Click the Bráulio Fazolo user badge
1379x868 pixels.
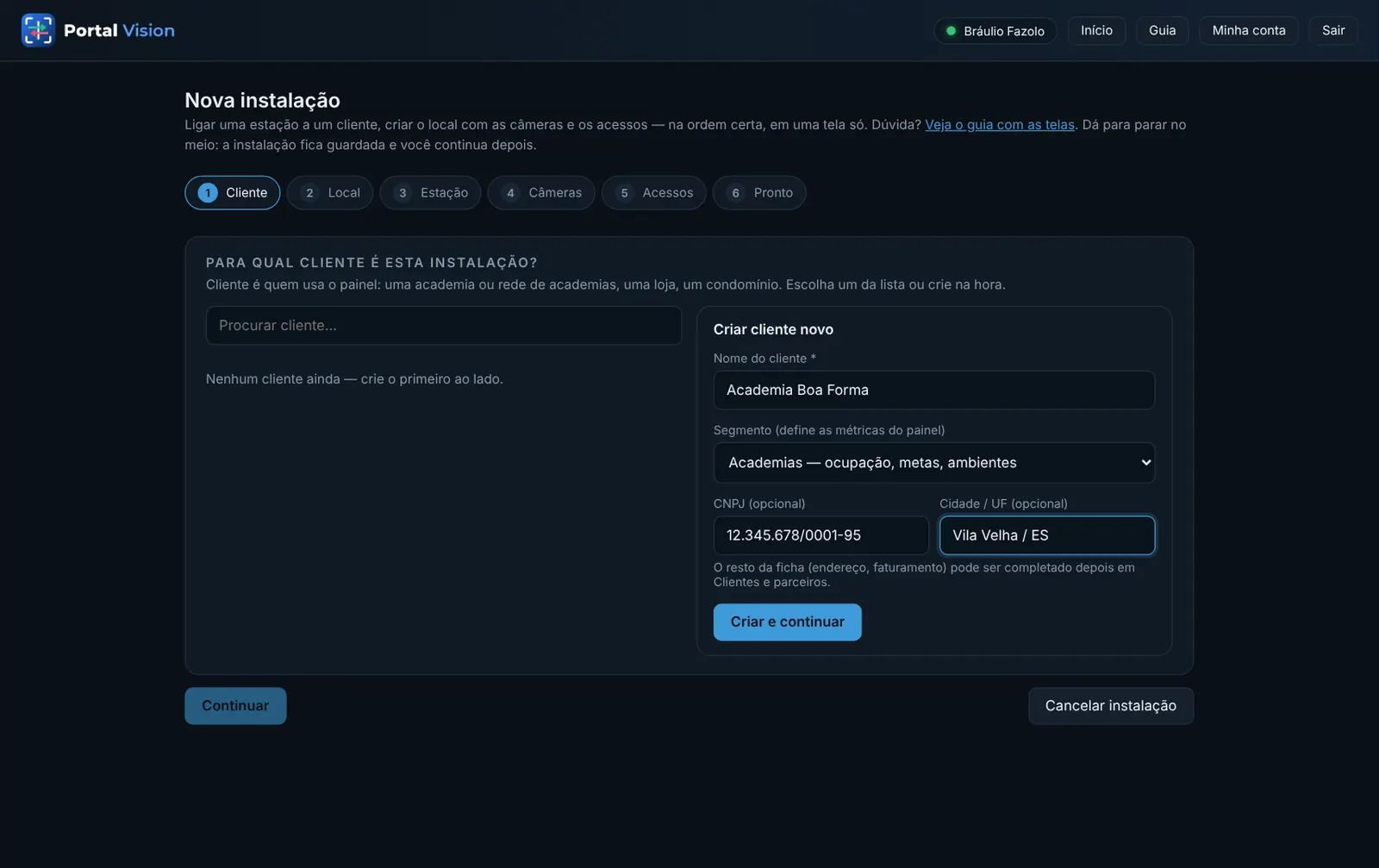click(x=995, y=31)
